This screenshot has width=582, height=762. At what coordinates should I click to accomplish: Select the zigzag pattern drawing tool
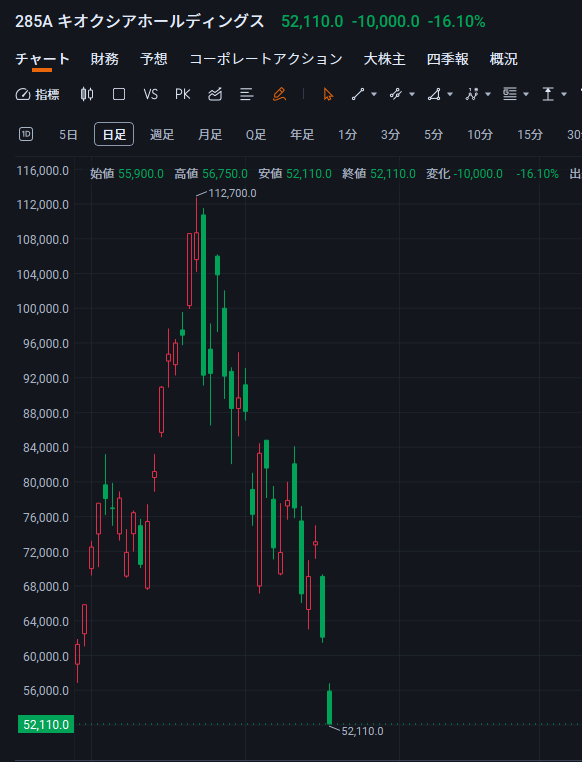coord(472,94)
